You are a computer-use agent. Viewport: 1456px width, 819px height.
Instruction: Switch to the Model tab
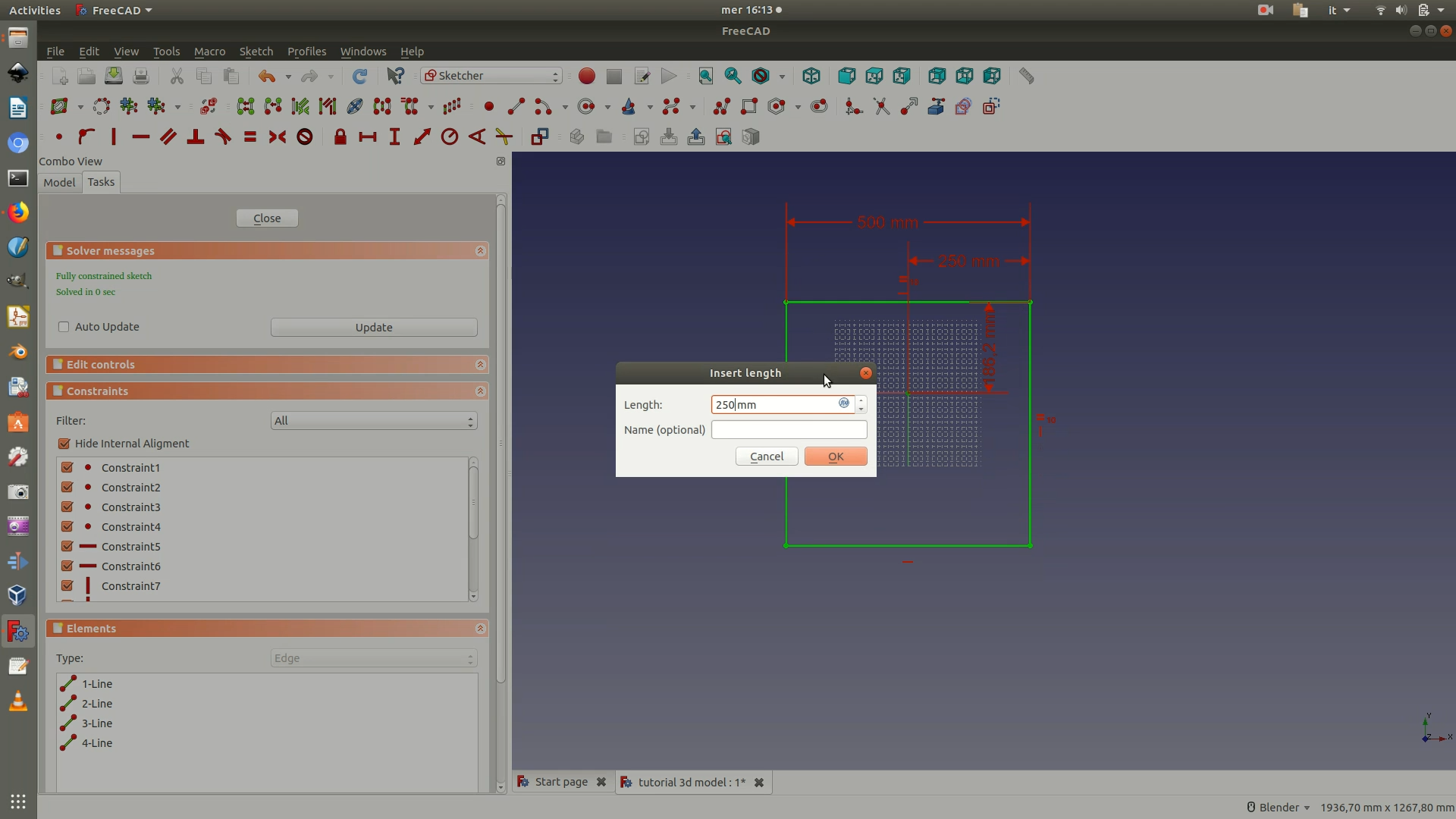pyautogui.click(x=59, y=183)
